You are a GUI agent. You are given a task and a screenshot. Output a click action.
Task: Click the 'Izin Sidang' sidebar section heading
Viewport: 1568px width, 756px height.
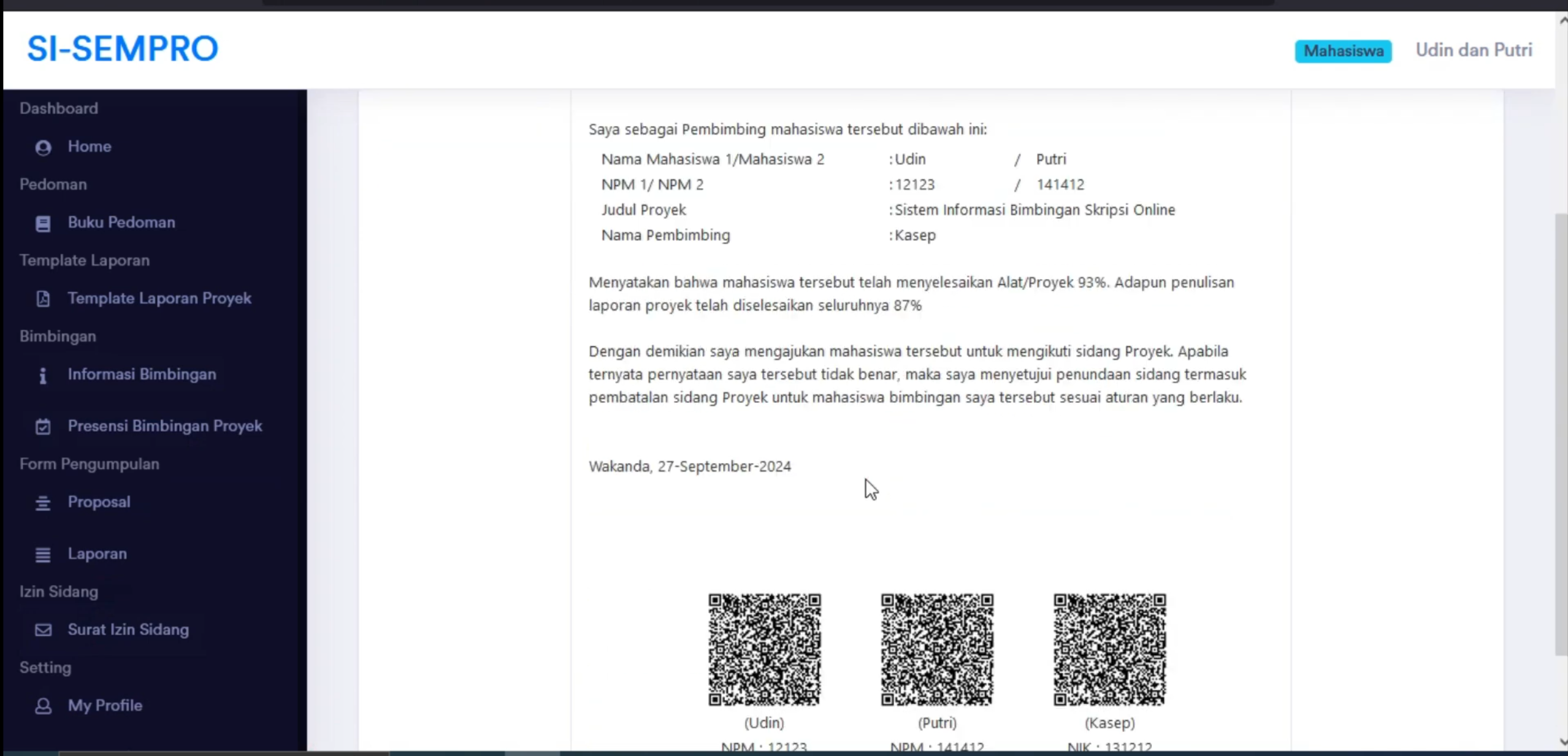[59, 592]
